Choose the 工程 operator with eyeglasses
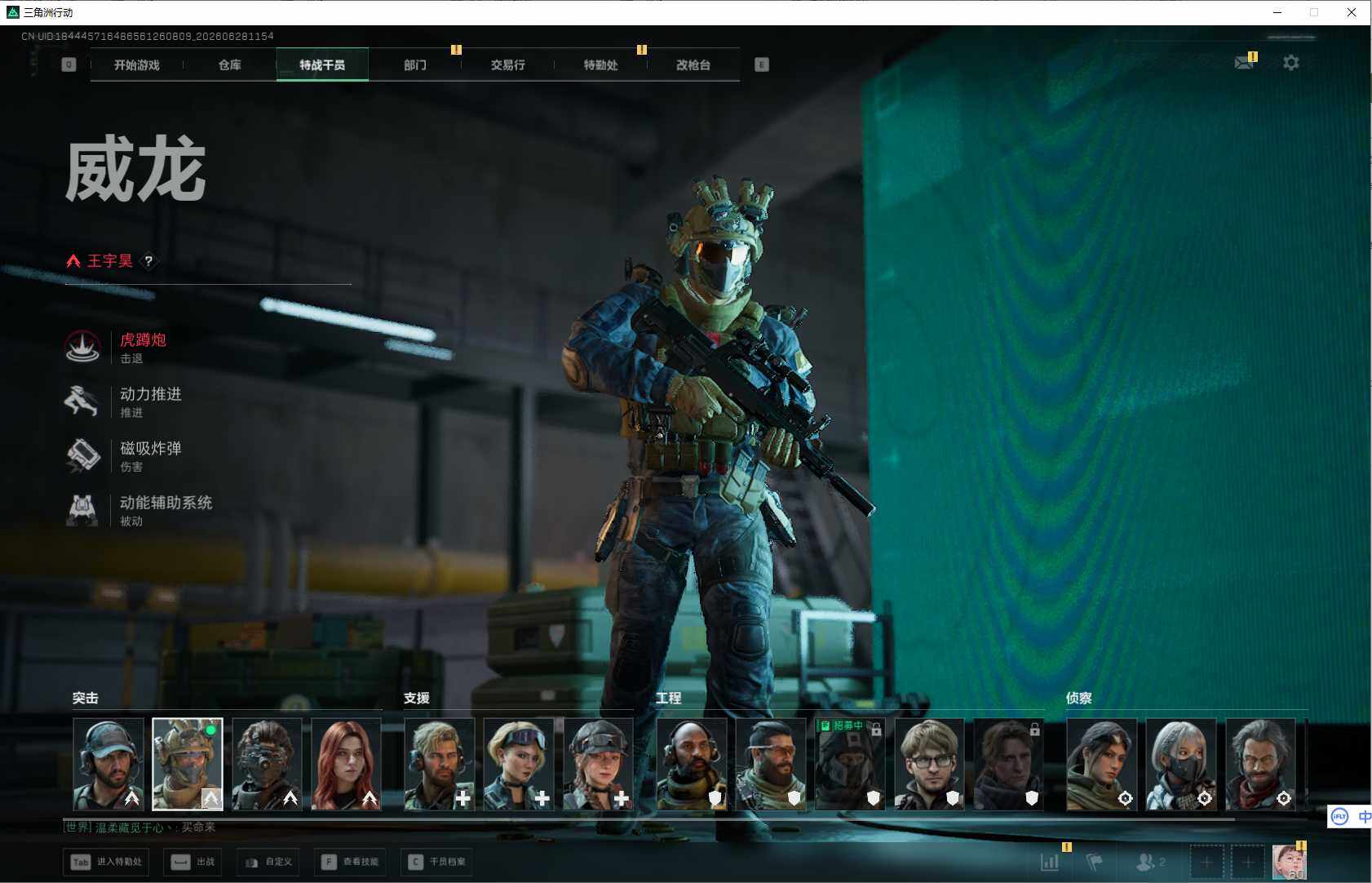This screenshot has width=1372, height=883. click(x=929, y=764)
